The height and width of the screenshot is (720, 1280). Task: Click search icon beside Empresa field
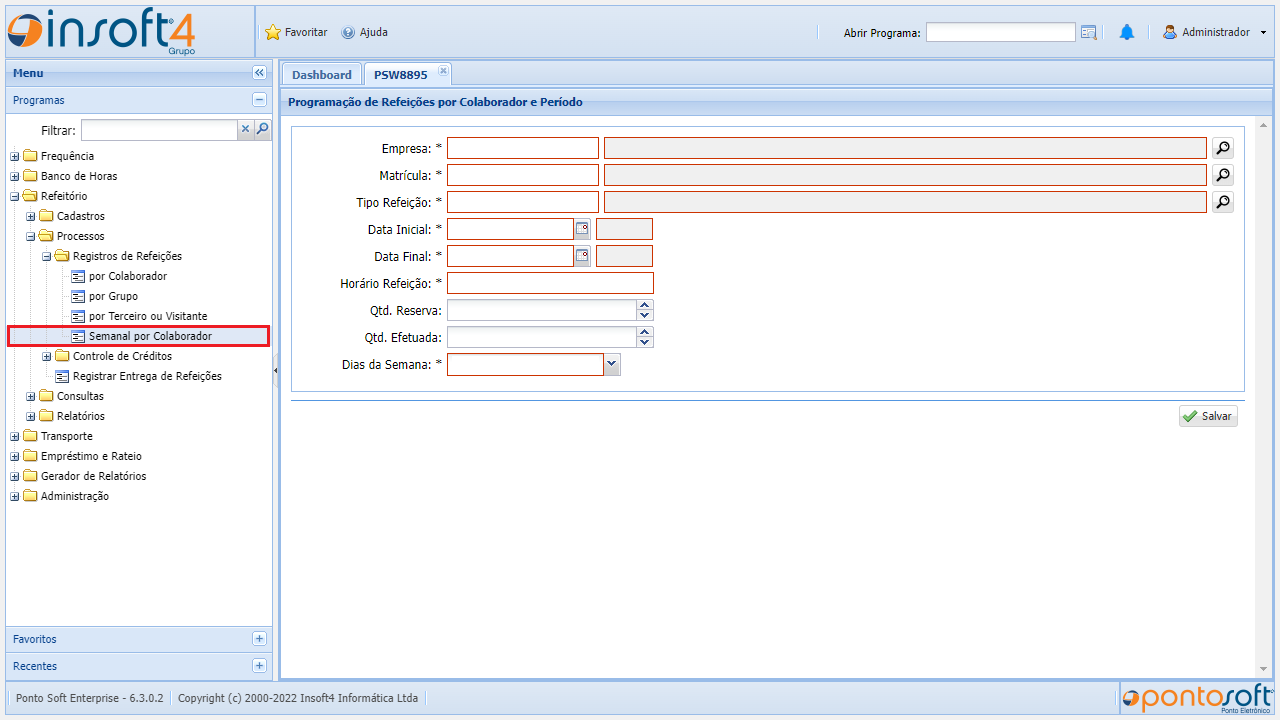[1222, 149]
